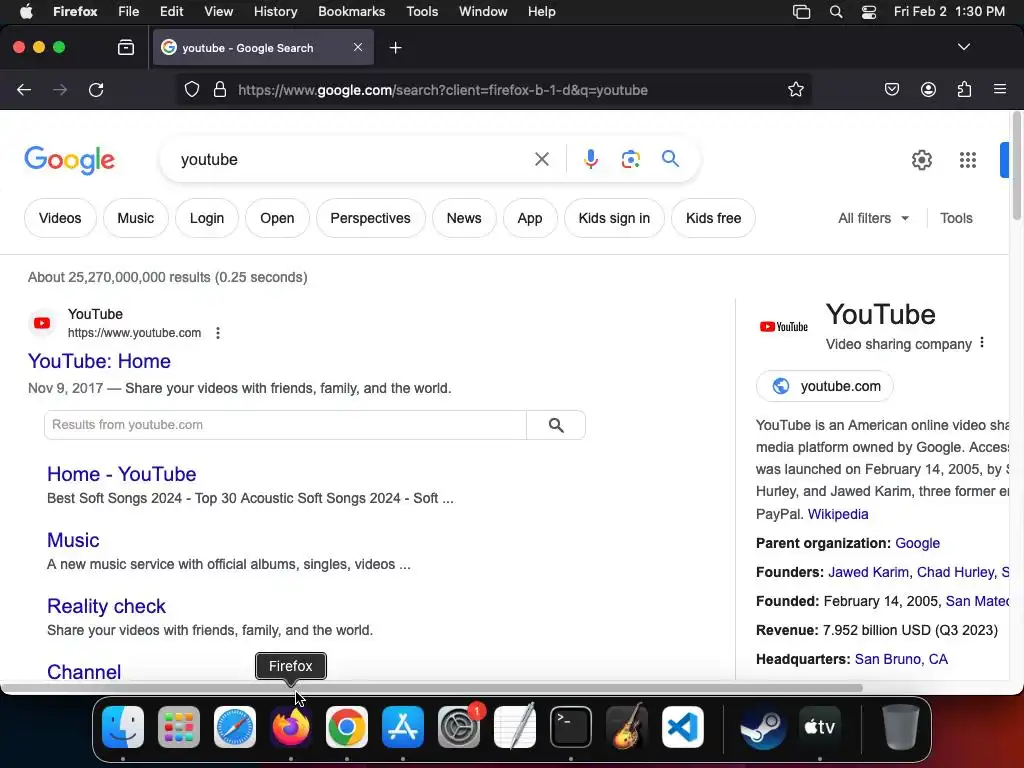Screen dimensions: 1024x768
Task: Open the more options dots beside youtube.com result
Action: 218,333
